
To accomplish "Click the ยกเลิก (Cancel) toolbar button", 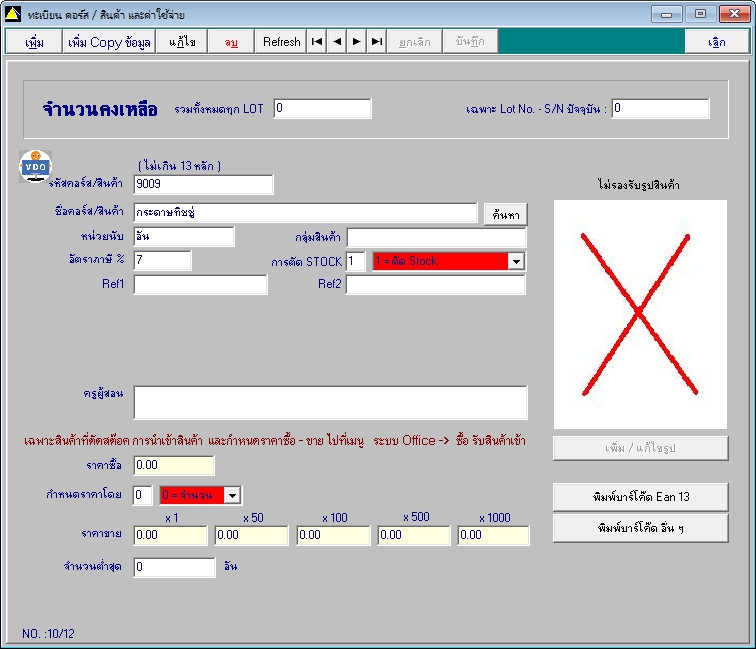I will (415, 41).
